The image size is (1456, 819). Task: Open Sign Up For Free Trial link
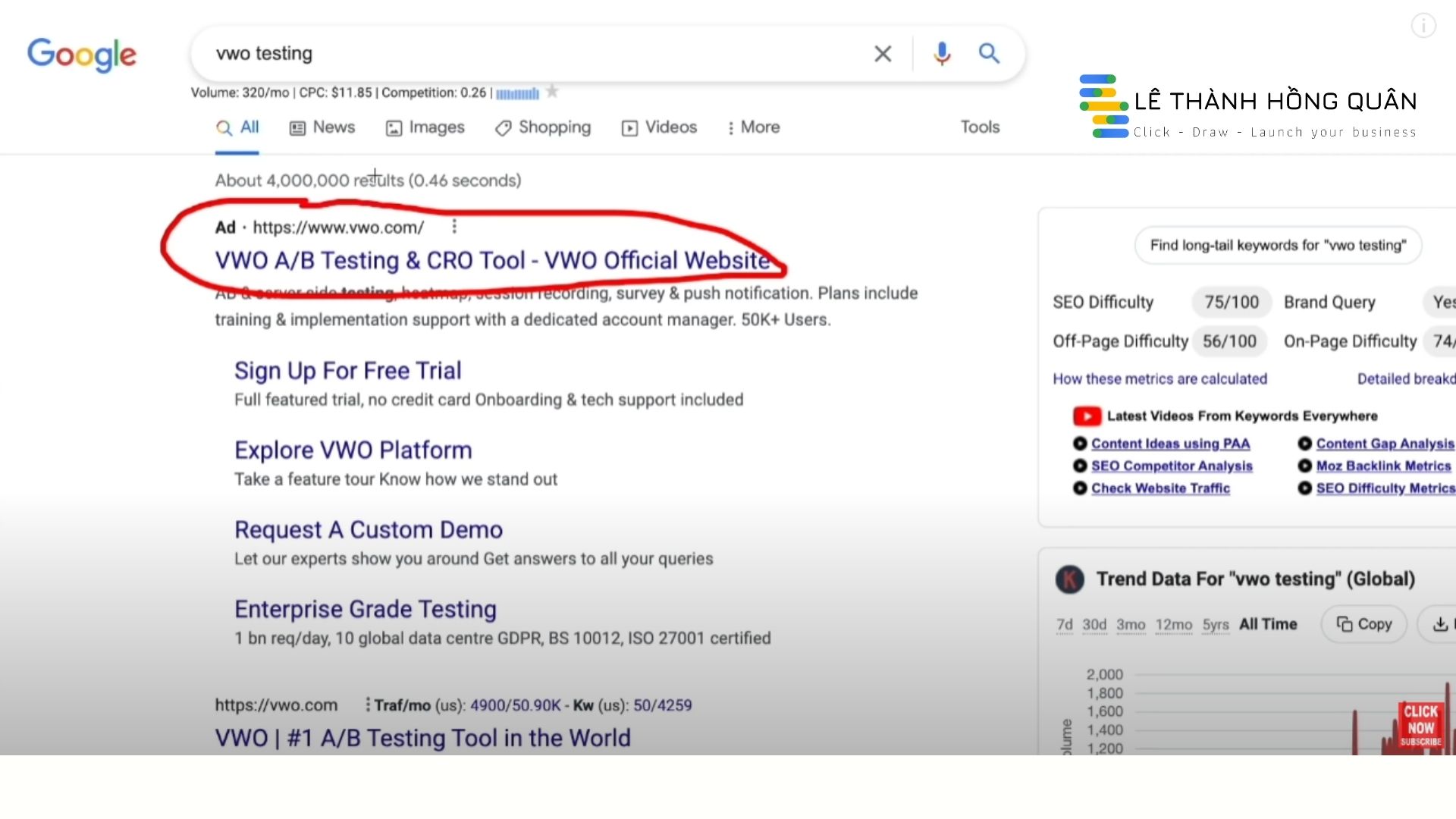(347, 370)
